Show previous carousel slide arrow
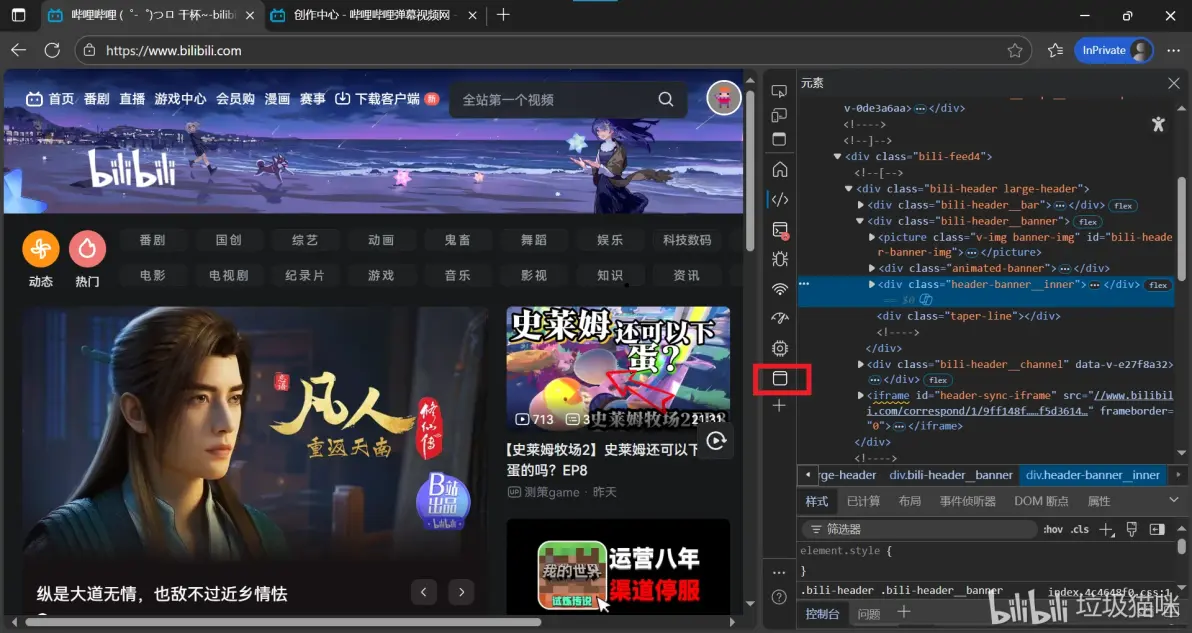This screenshot has width=1192, height=633. click(423, 592)
